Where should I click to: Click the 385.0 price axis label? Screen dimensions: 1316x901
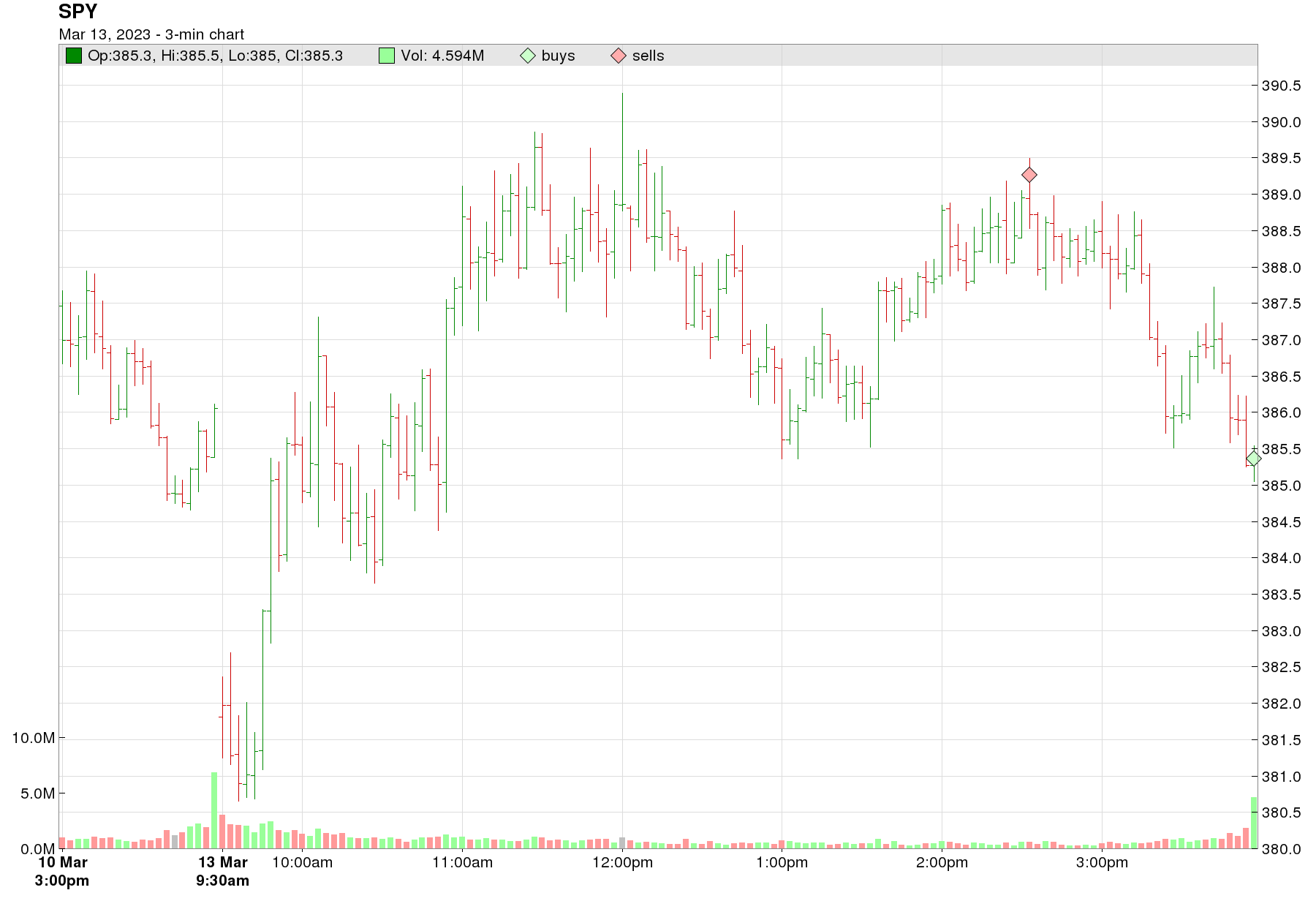(1282, 486)
